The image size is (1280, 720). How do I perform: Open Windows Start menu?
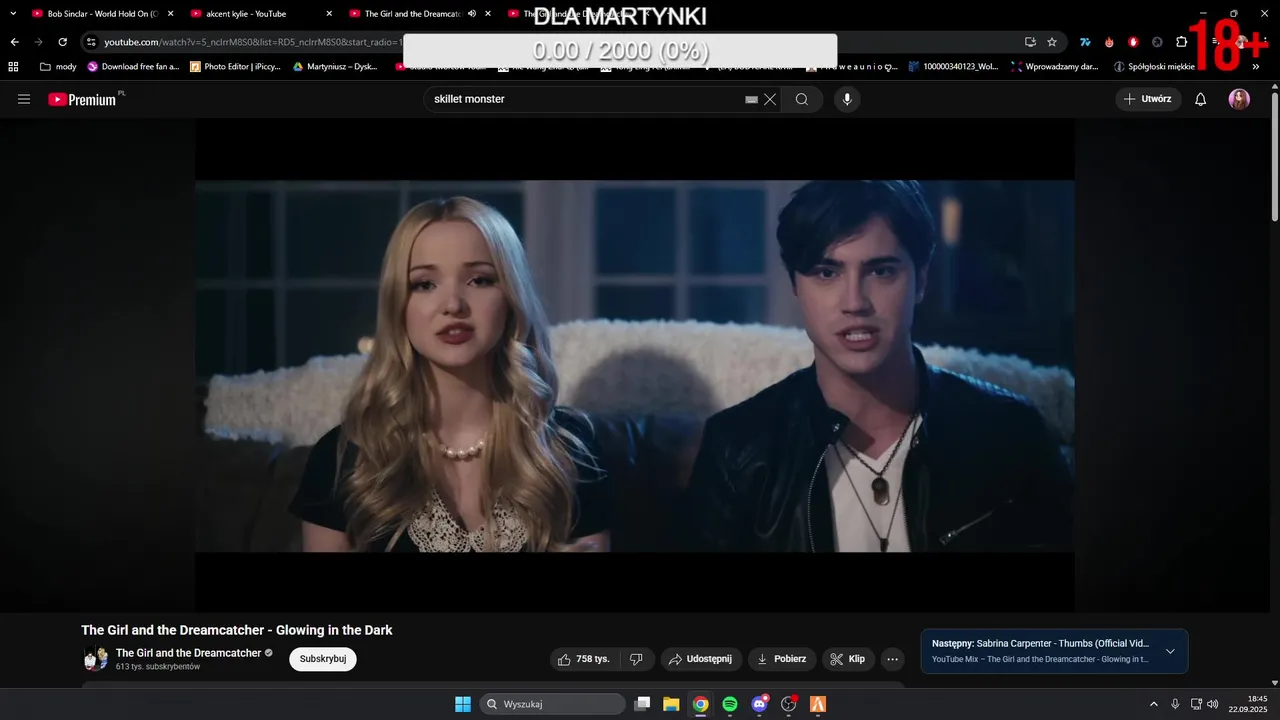tap(463, 704)
